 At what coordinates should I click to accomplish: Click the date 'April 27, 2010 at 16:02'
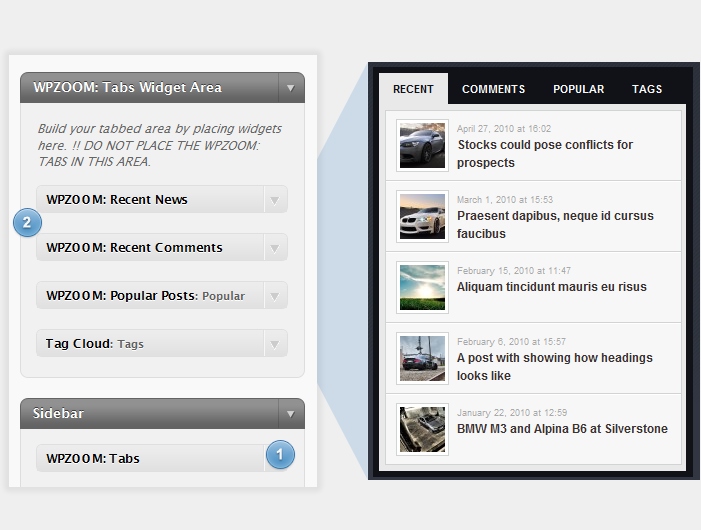point(504,129)
